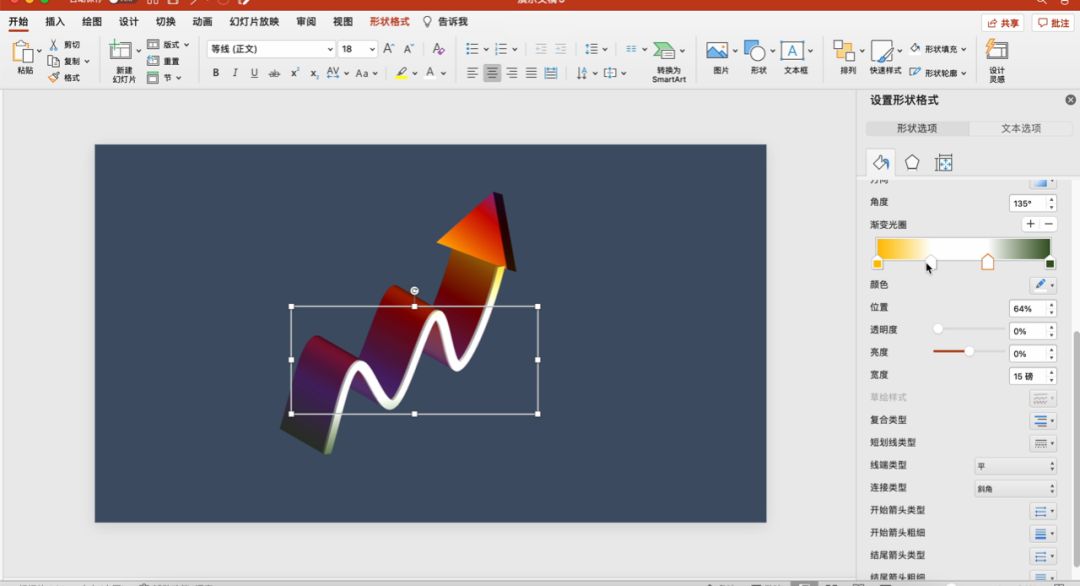
Task: Click the bulleted list icon
Action: point(472,49)
